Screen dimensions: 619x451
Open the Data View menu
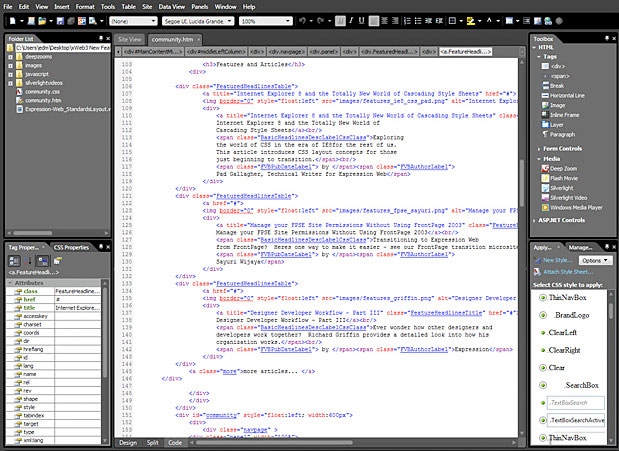pos(173,6)
